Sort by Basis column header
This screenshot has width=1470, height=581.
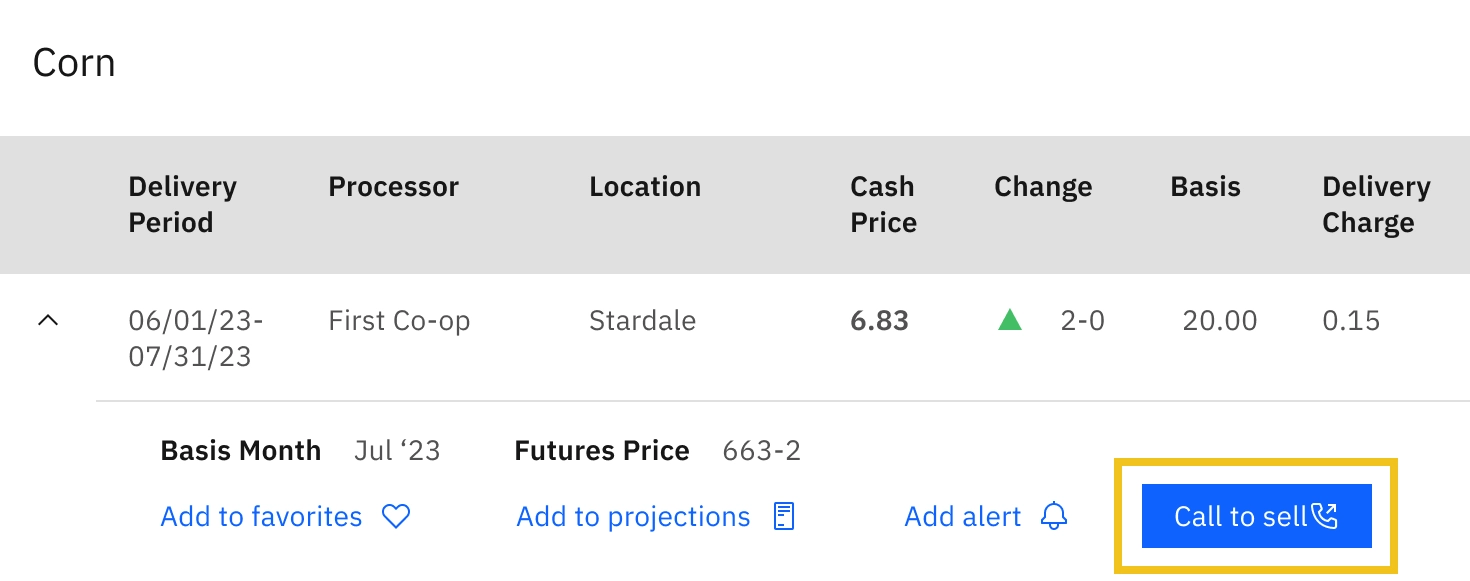coord(1206,187)
